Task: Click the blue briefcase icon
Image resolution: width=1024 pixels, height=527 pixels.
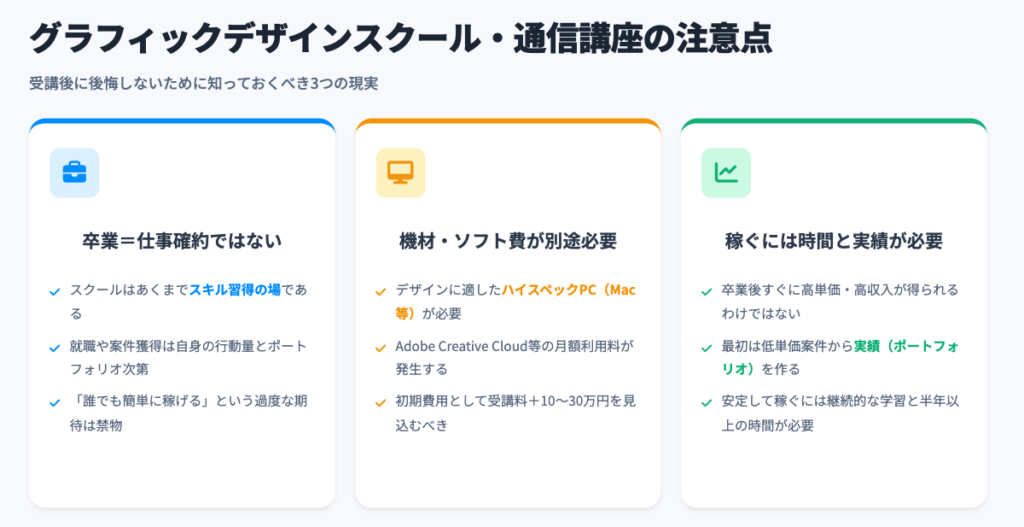Action: point(74,173)
